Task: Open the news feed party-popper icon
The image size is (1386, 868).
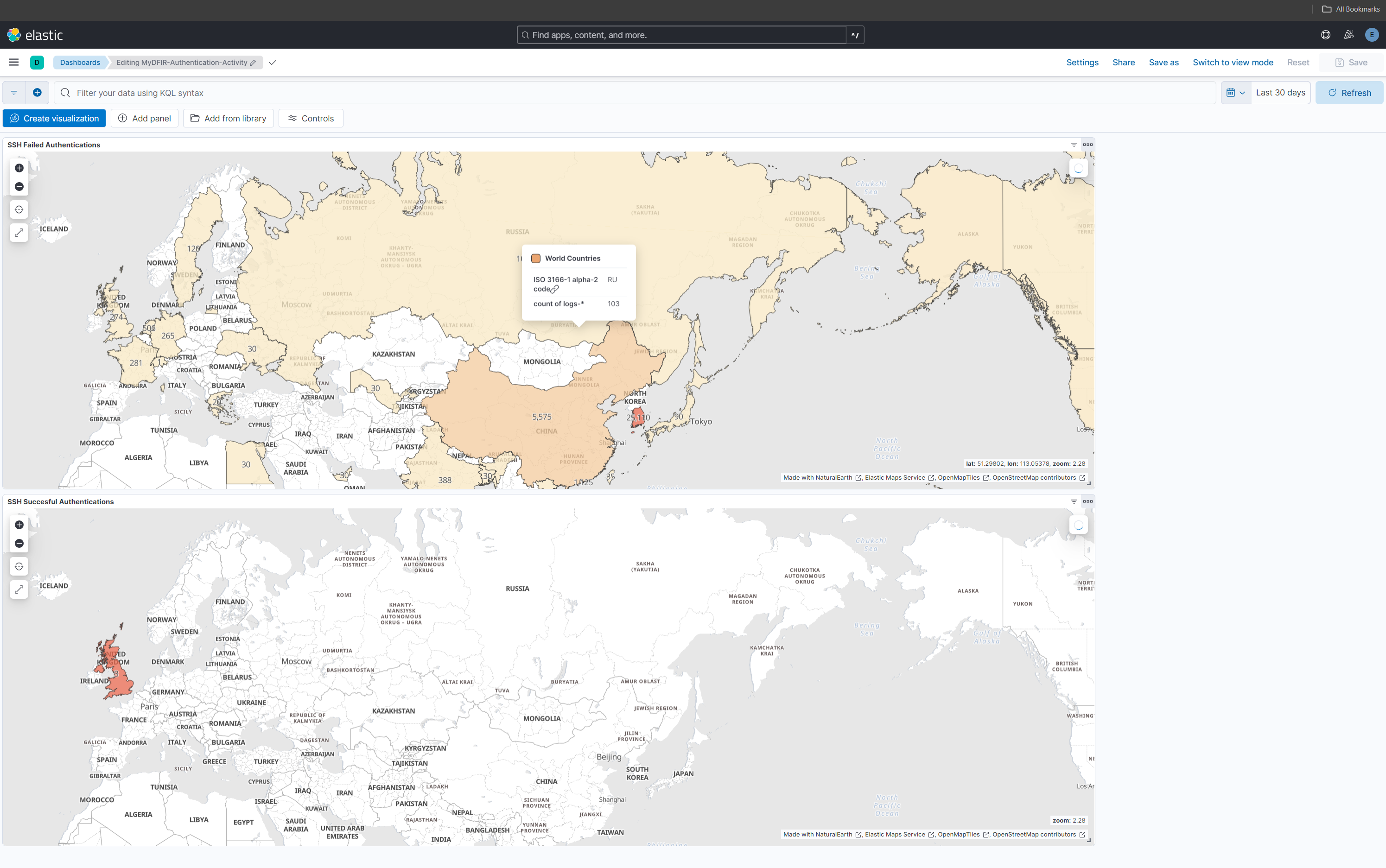Action: click(1348, 34)
